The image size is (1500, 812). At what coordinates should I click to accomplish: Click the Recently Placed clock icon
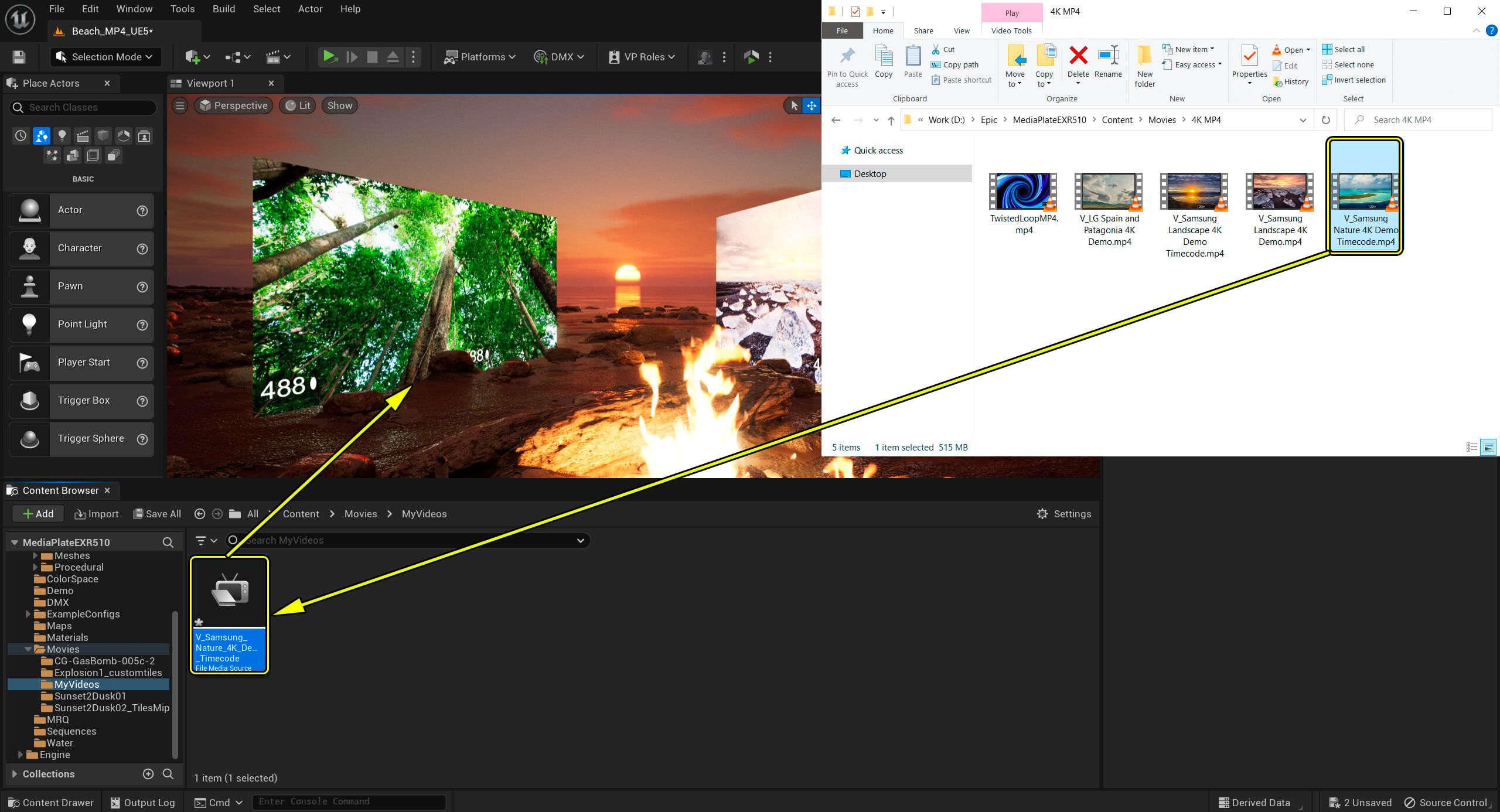21,135
